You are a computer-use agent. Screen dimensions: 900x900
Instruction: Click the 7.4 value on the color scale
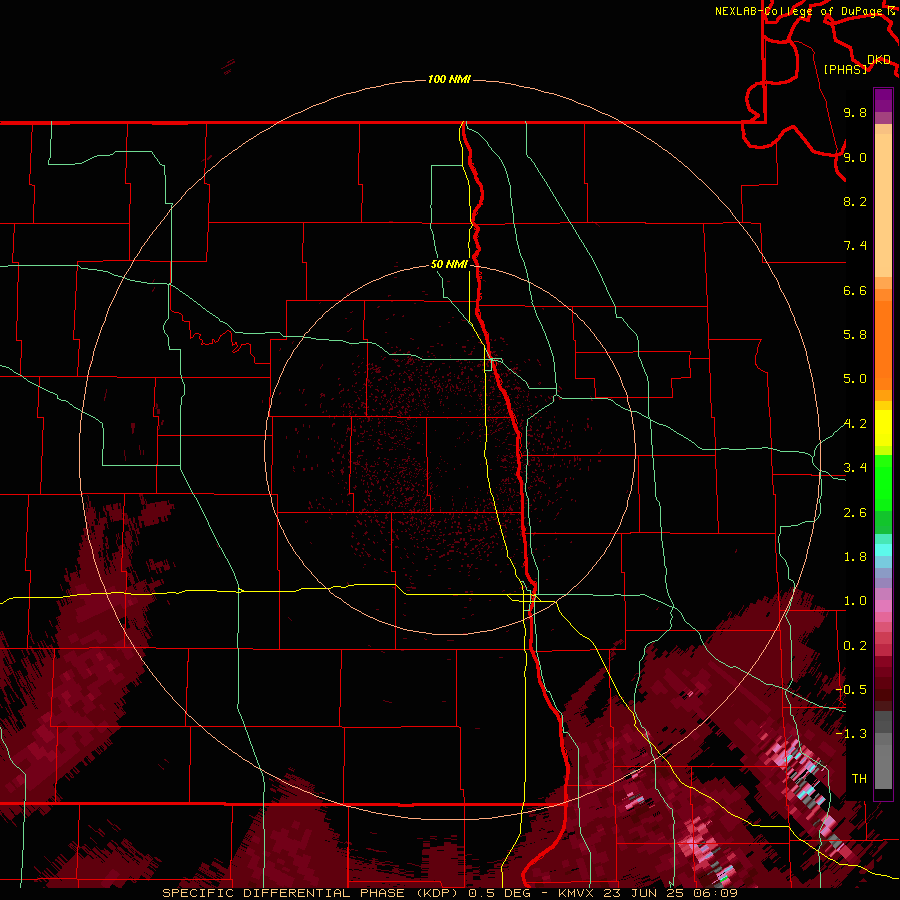coord(855,246)
